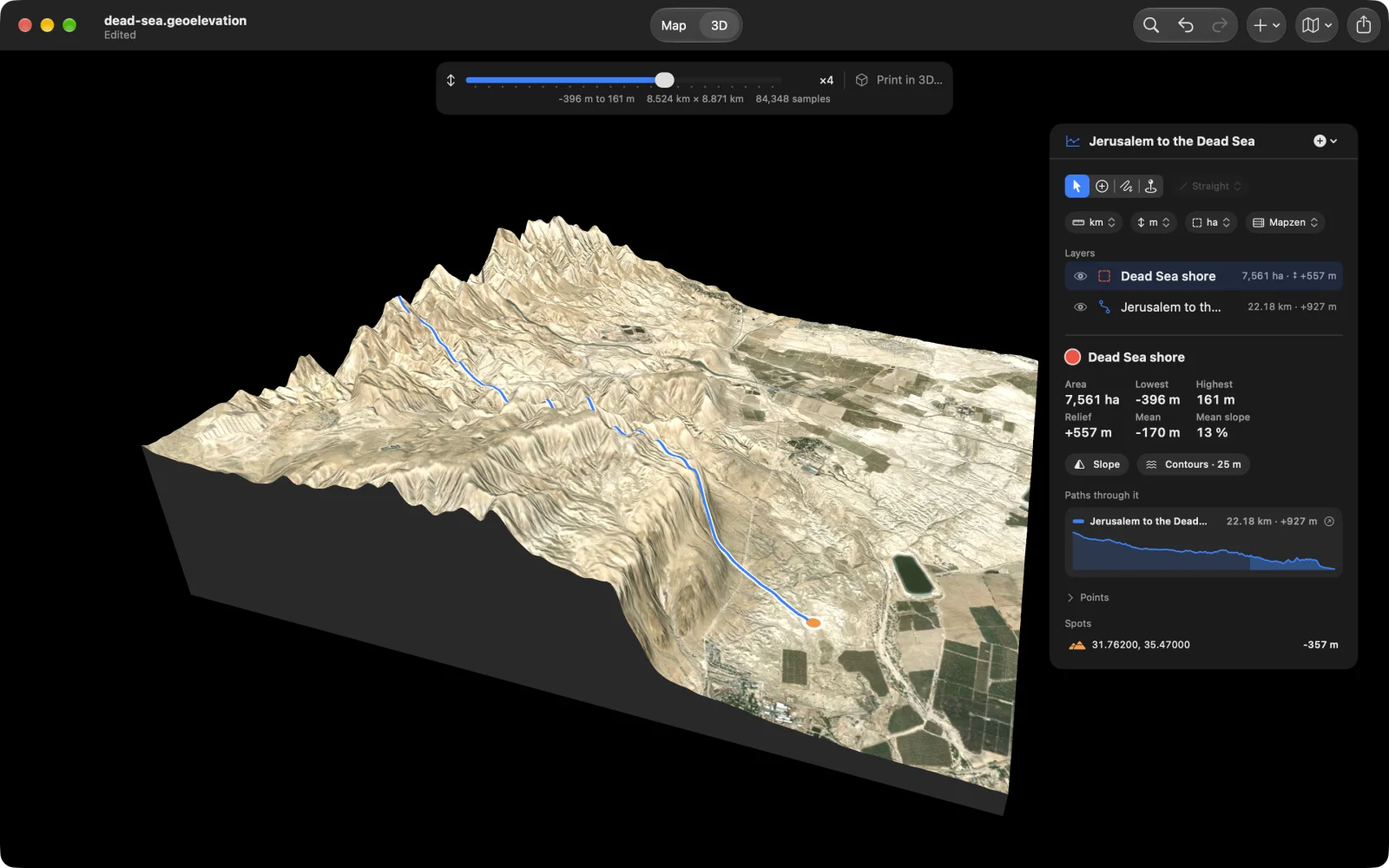Switch to the Map view tab
This screenshot has height=868, width=1389.
point(674,25)
